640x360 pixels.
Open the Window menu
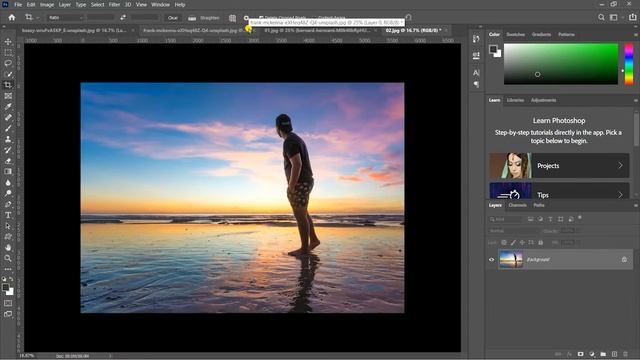[160, 4]
